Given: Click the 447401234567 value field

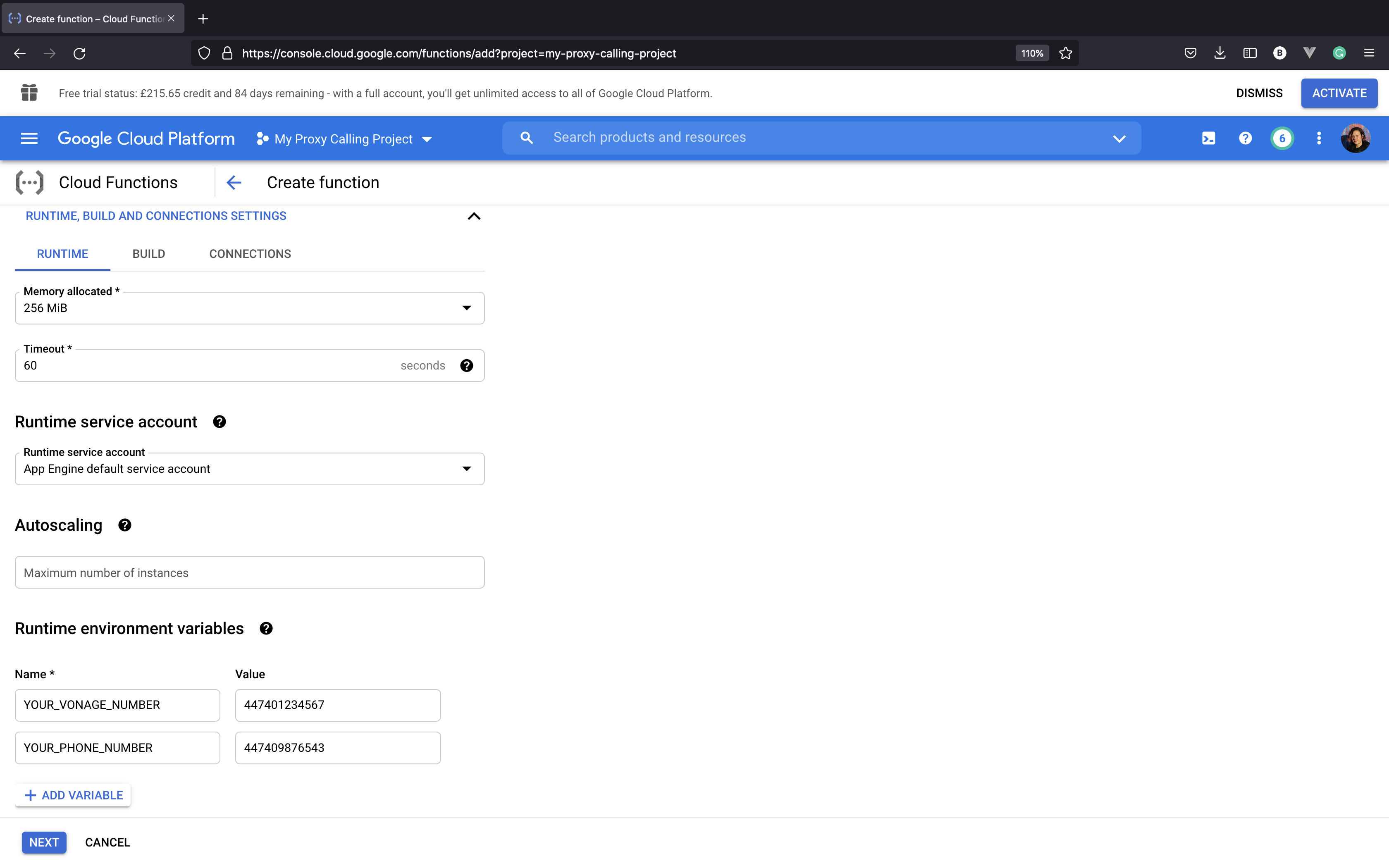Looking at the screenshot, I should coord(338,705).
